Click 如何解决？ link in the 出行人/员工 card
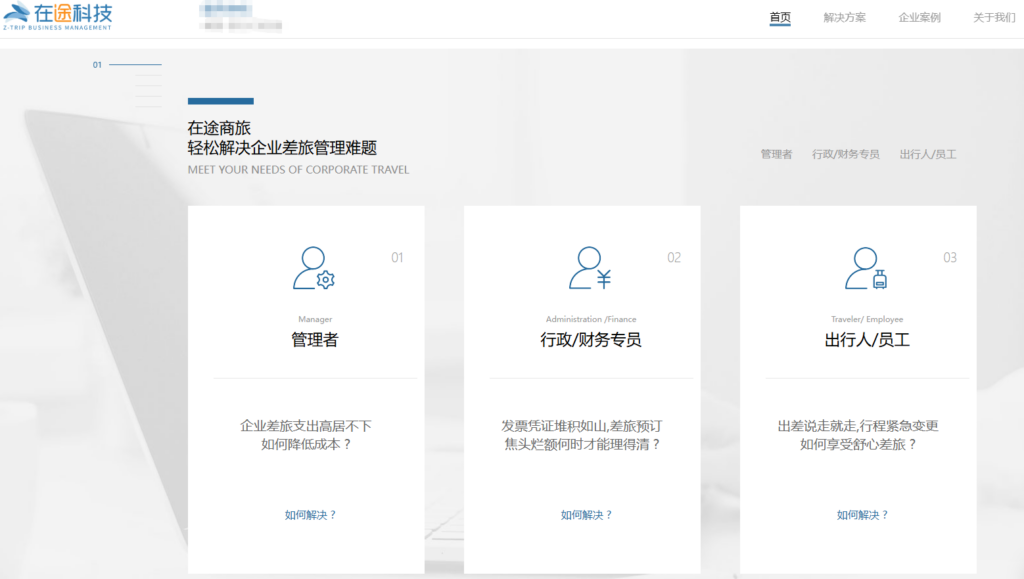The height and width of the screenshot is (579, 1024). (x=863, y=515)
